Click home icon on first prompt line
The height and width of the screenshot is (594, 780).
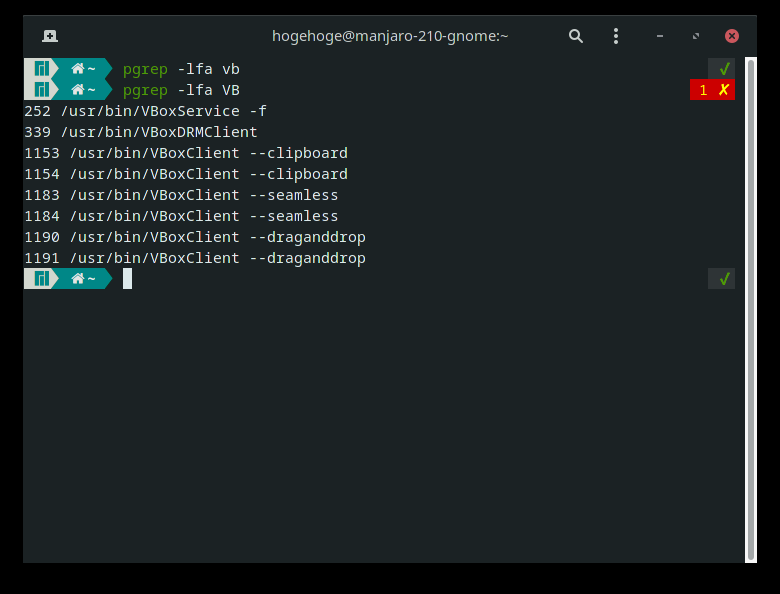pos(78,69)
